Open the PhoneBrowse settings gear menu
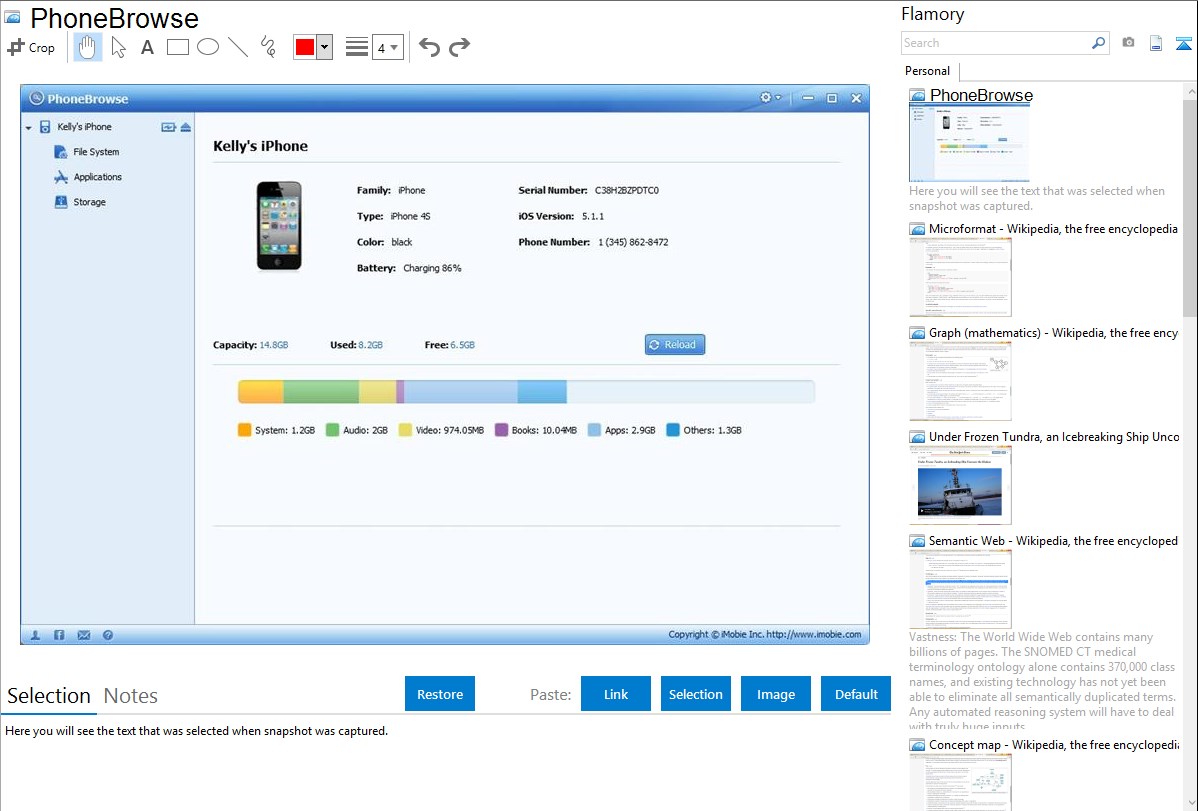This screenshot has width=1198, height=811. (x=769, y=98)
